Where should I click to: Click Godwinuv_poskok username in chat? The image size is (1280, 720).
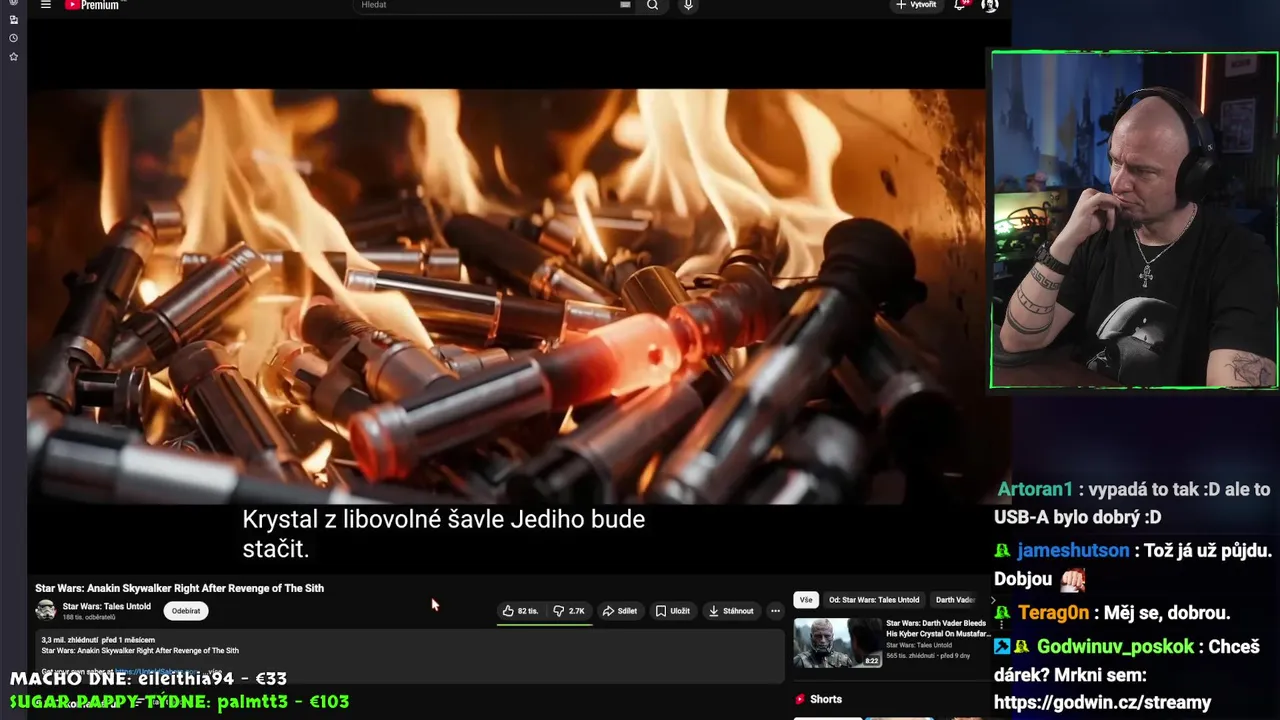click(1115, 646)
